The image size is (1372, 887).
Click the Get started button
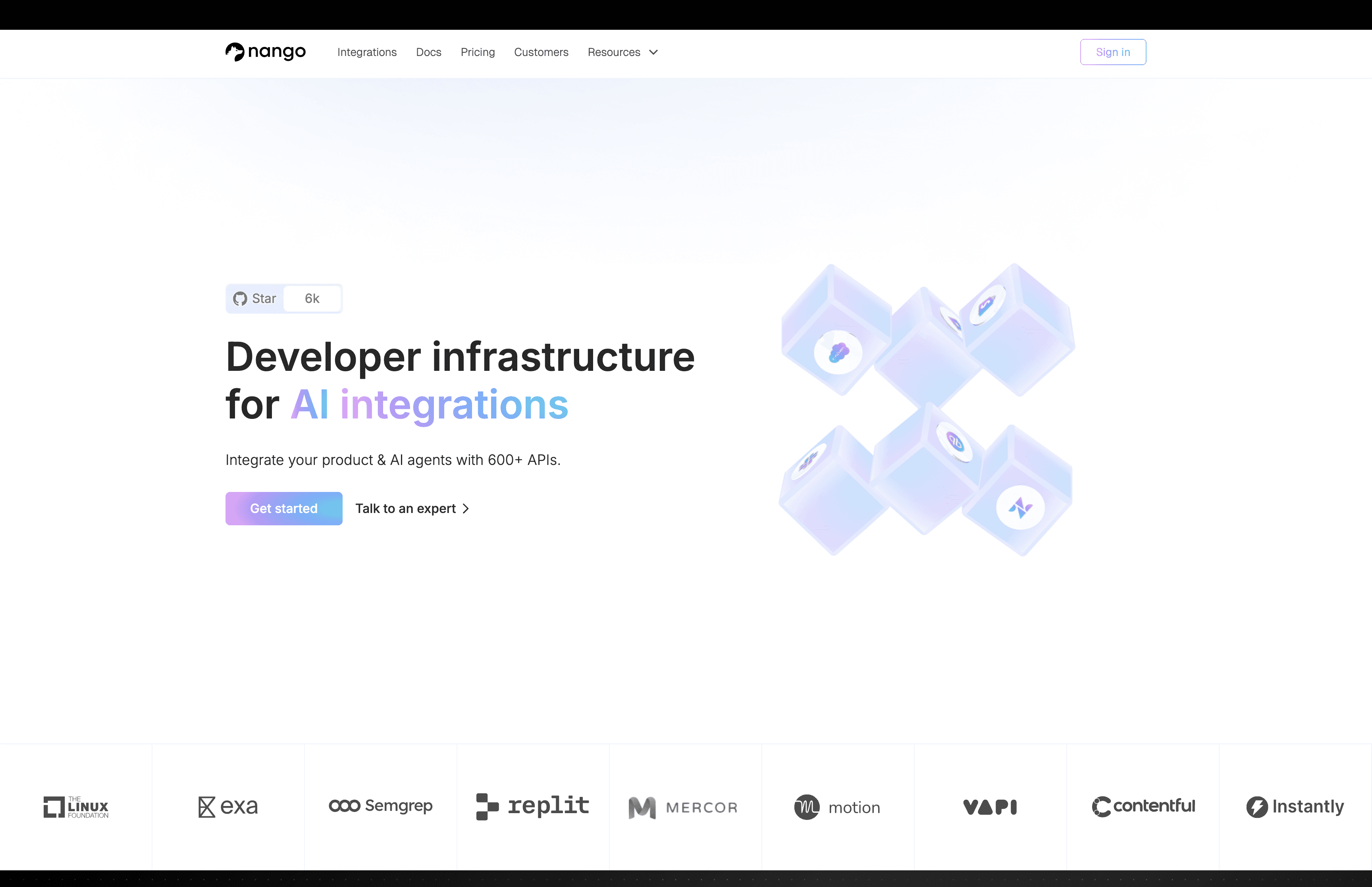tap(284, 508)
